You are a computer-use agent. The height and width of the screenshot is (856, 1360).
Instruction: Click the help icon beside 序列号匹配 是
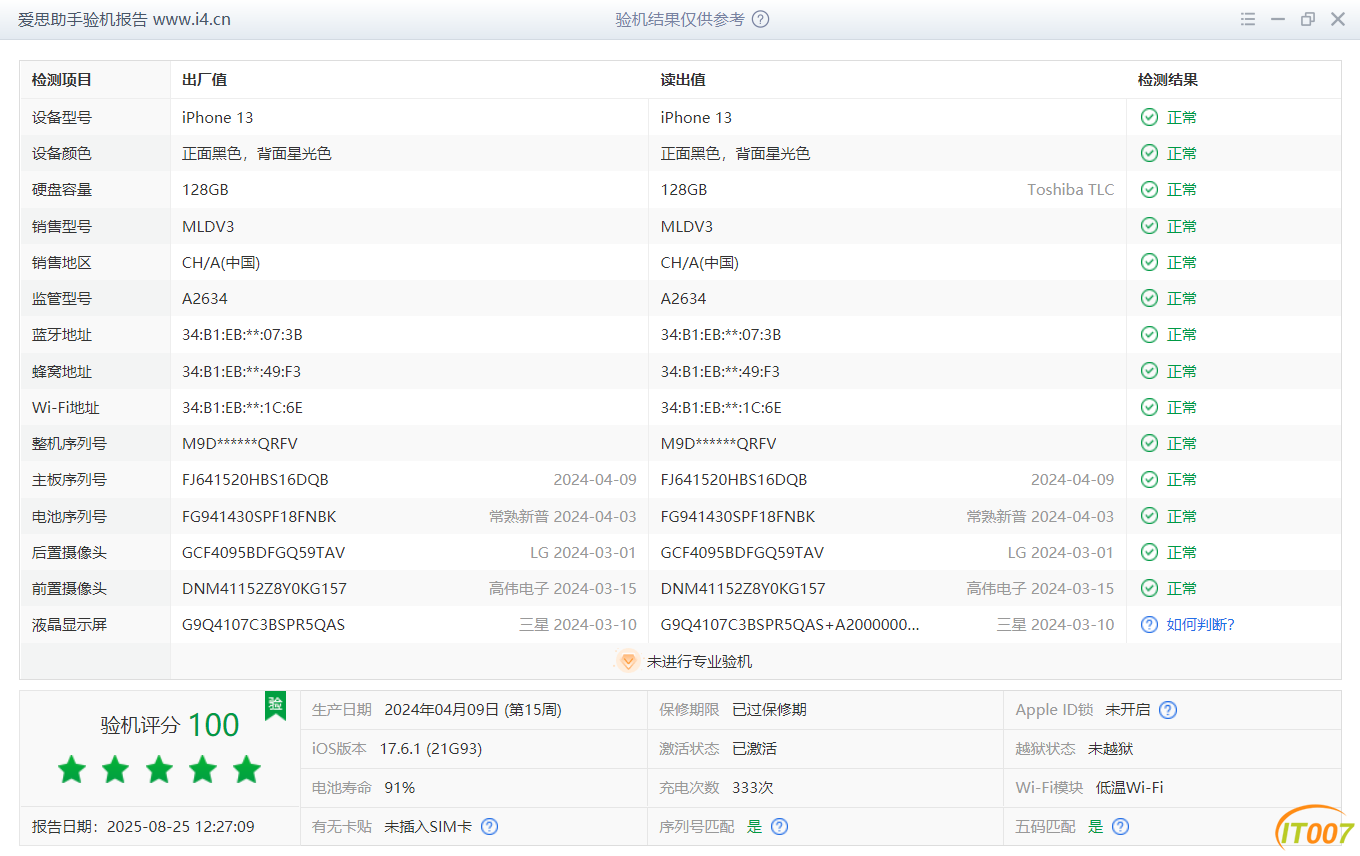(780, 827)
